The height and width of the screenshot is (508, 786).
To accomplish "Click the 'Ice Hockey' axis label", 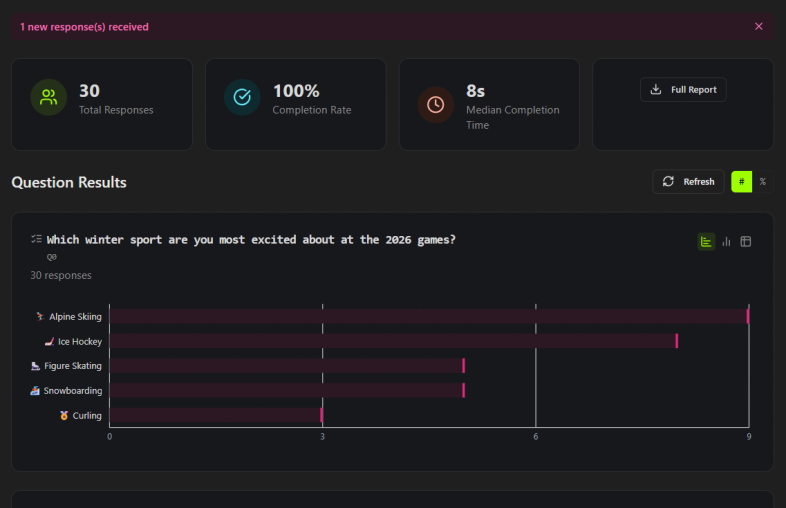I will (x=80, y=342).
